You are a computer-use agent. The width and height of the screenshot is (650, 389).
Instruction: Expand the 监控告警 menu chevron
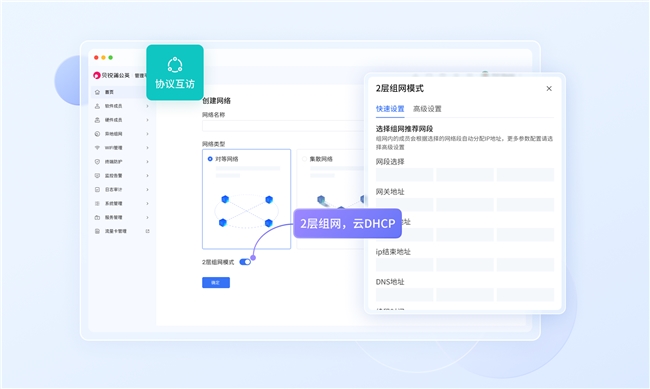click(x=147, y=176)
